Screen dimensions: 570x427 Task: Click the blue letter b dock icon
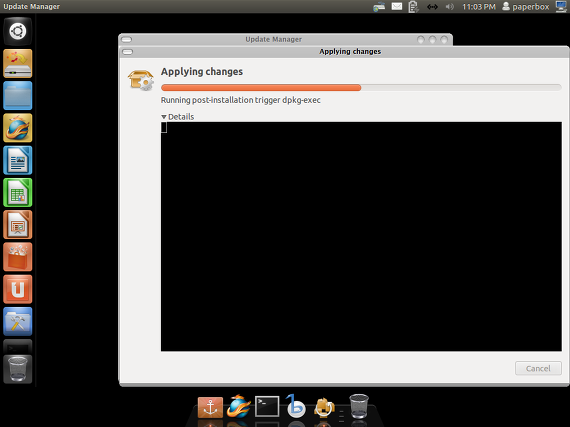pyautogui.click(x=296, y=406)
